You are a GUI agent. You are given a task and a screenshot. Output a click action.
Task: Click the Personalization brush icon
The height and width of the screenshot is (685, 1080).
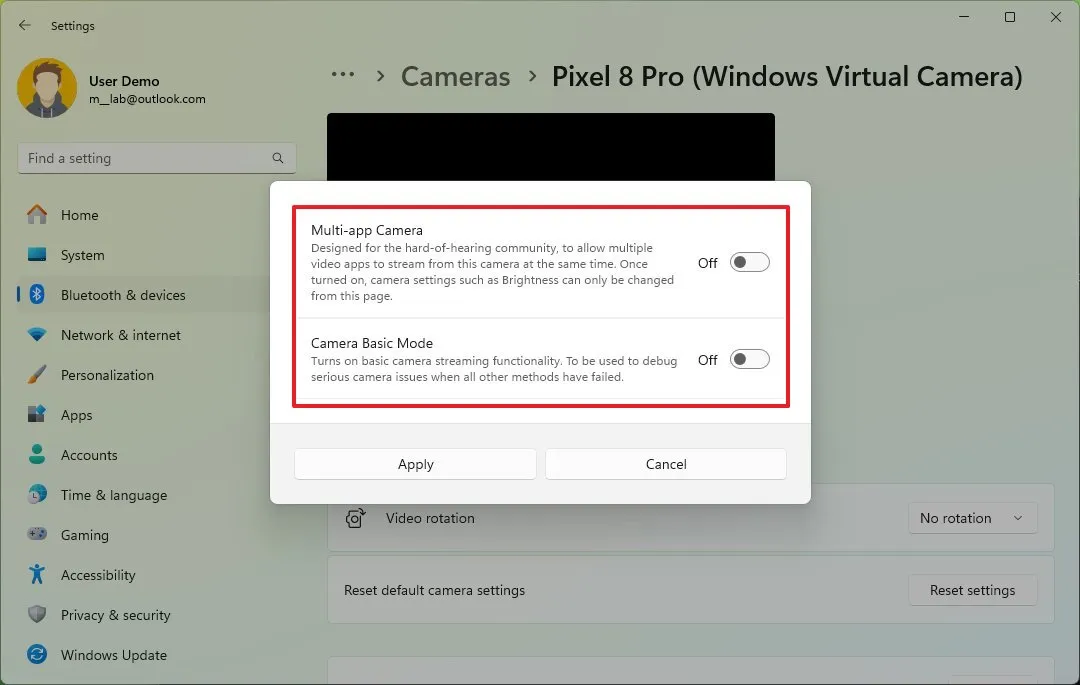pyautogui.click(x=37, y=375)
